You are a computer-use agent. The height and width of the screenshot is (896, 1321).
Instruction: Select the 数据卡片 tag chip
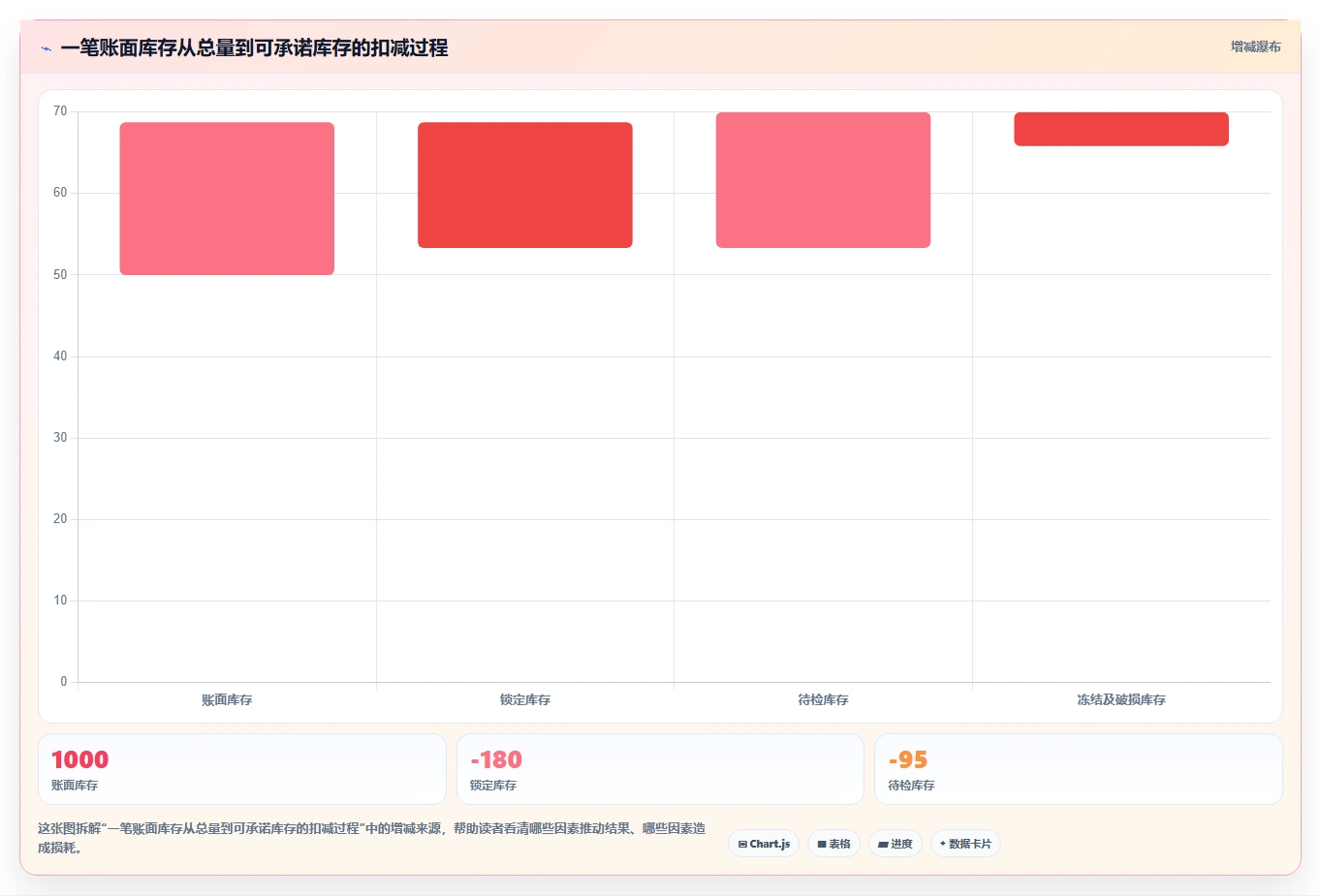tap(965, 844)
